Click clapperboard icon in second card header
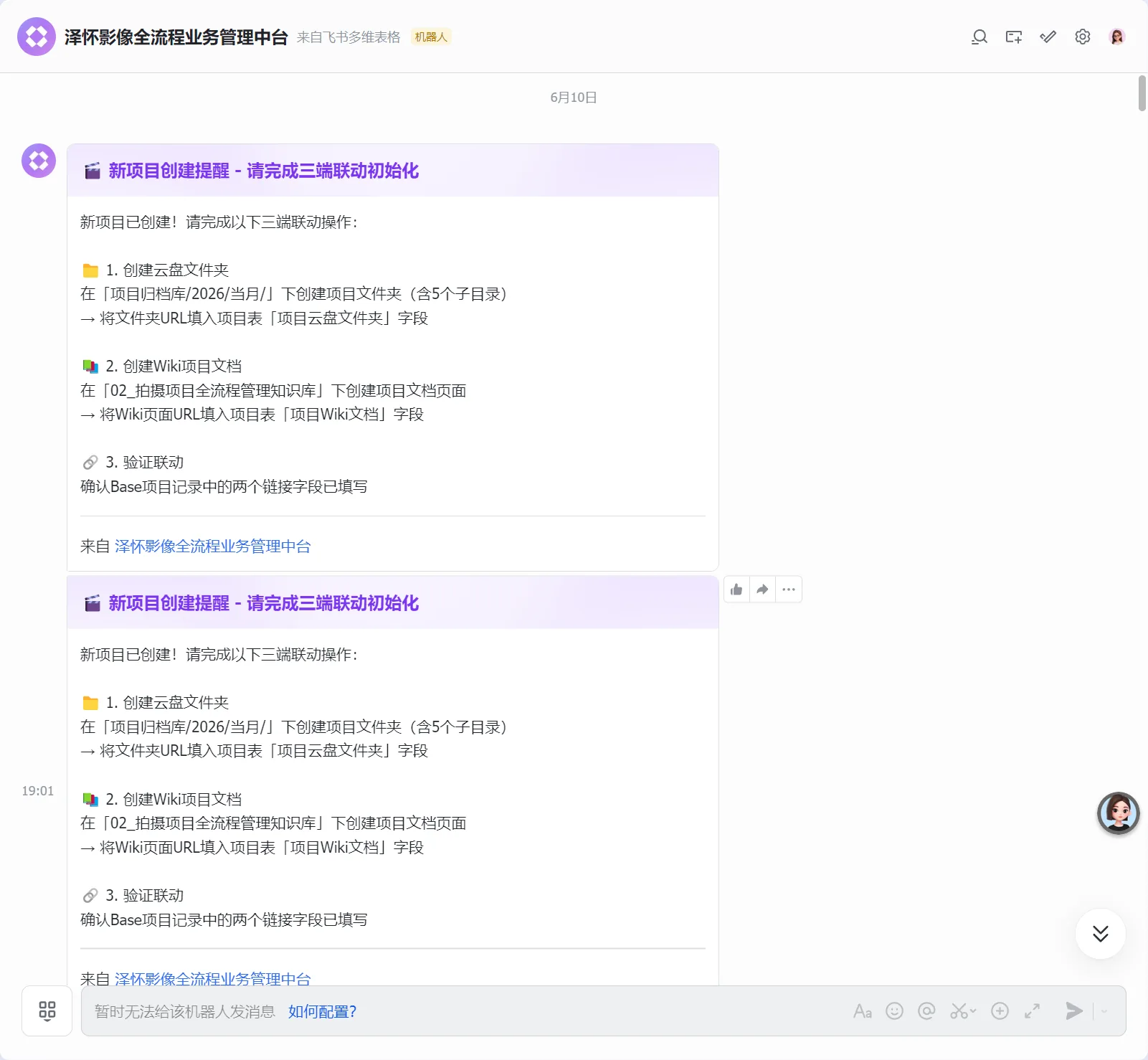Screen dimensions: 1148x1060 pyautogui.click(x=92, y=603)
